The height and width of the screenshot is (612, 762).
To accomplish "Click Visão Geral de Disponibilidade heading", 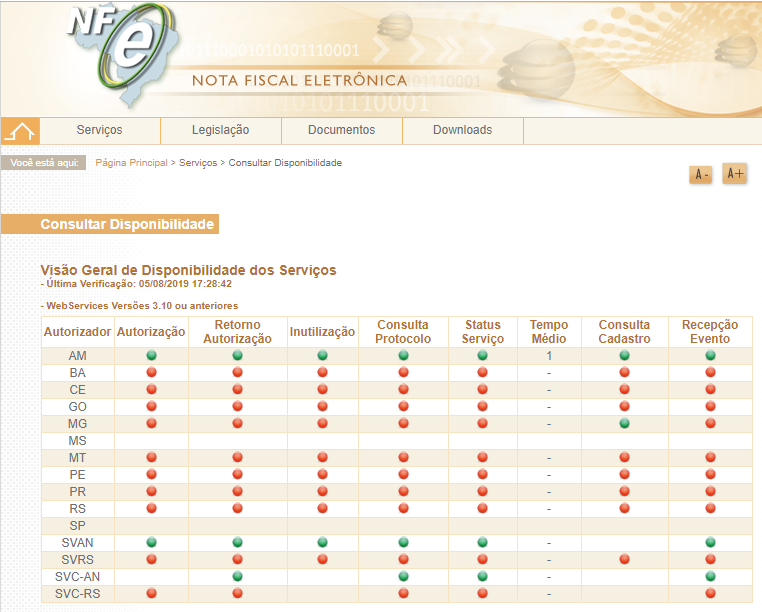I will tap(189, 270).
